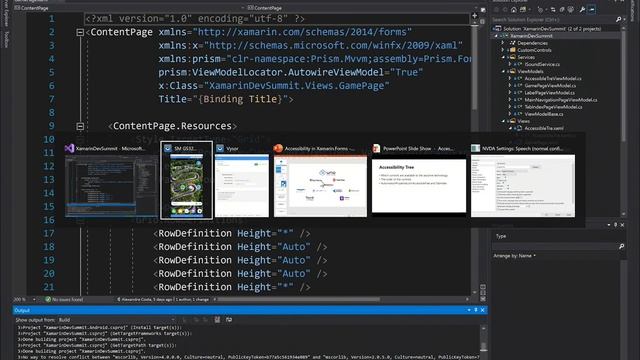Select MainNavigationPageViewModel.cs file
This screenshot has width=640, height=360.
561,100
